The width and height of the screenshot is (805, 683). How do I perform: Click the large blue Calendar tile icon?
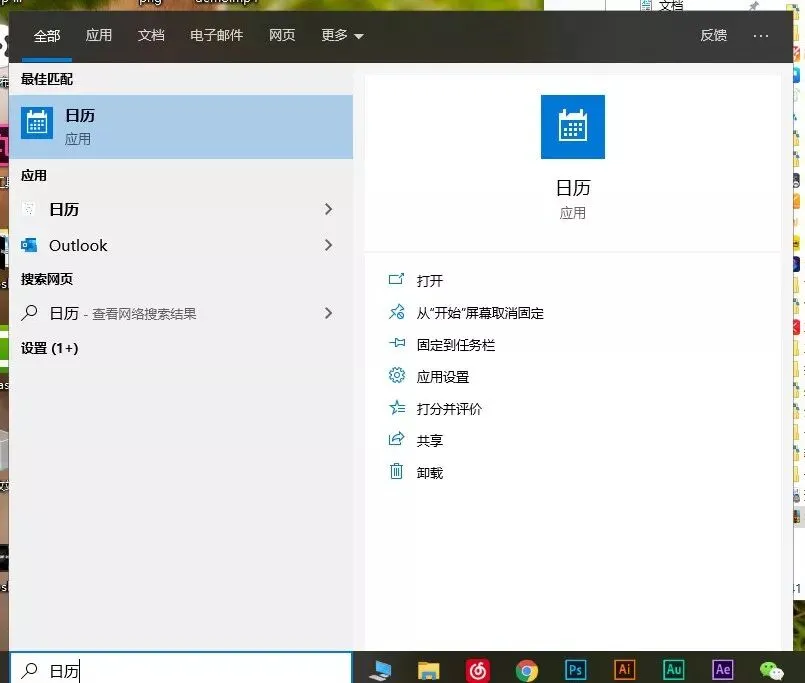[572, 126]
